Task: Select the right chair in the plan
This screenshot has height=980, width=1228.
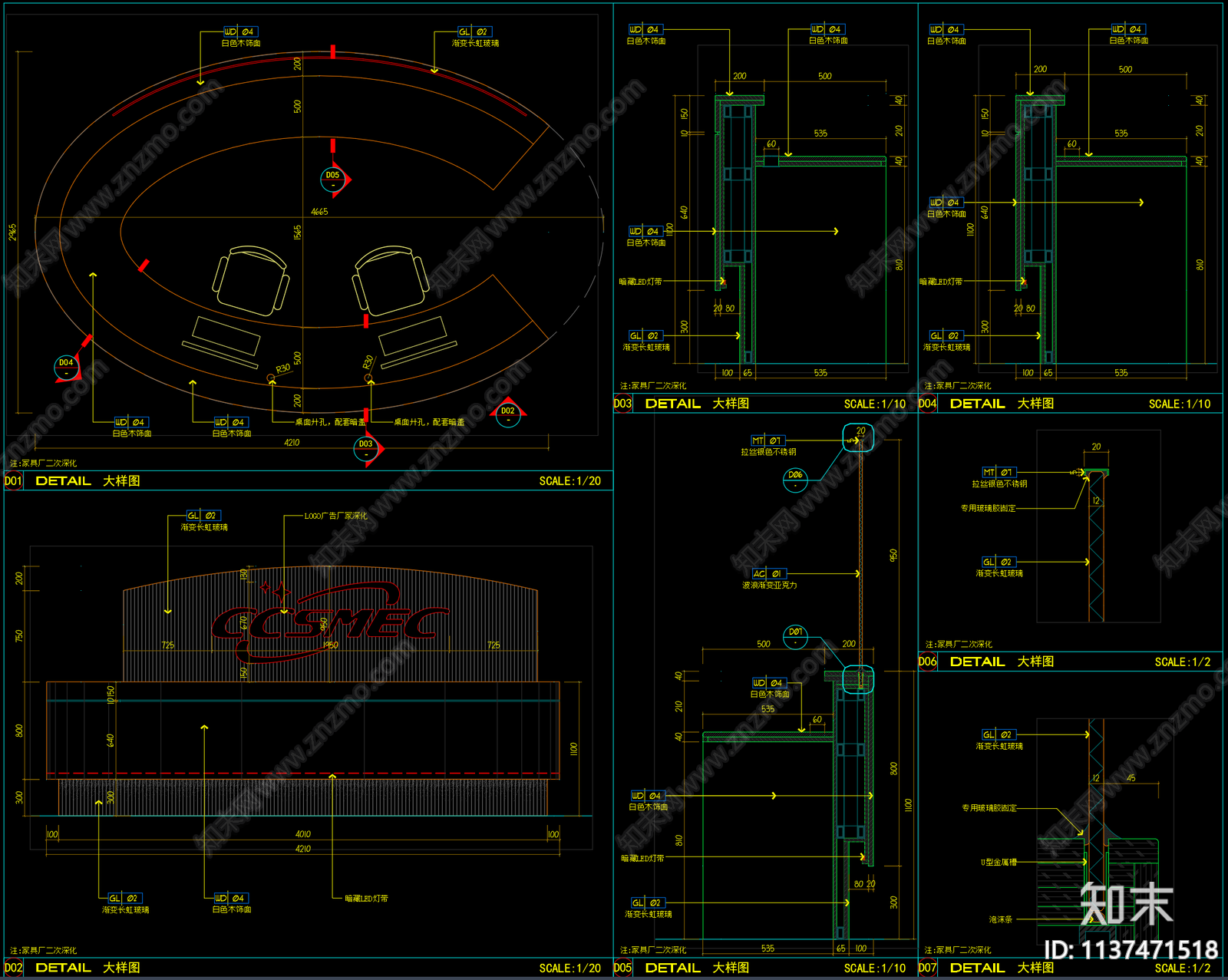Action: (390, 280)
